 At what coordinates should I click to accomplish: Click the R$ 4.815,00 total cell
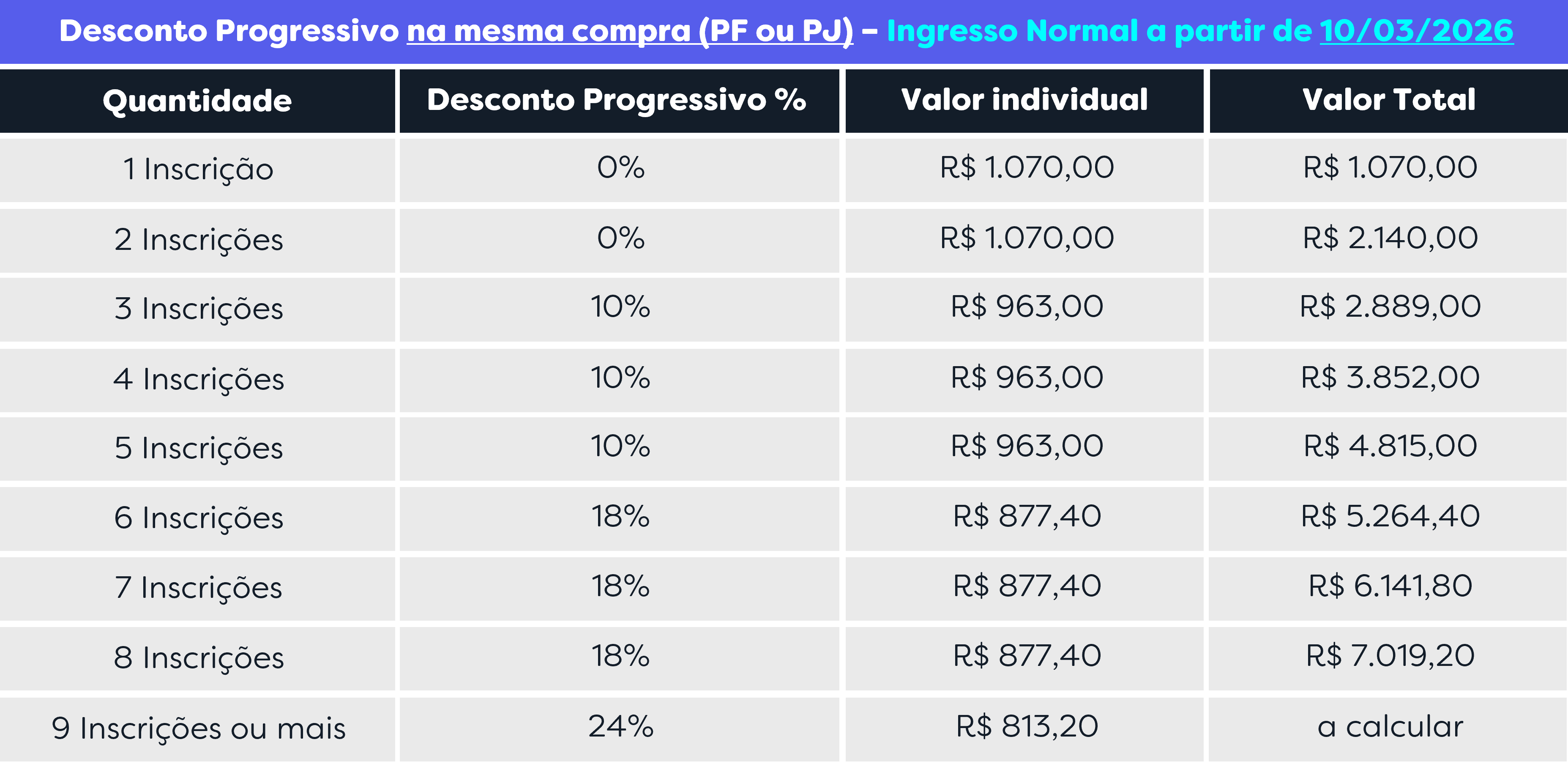[1390, 446]
